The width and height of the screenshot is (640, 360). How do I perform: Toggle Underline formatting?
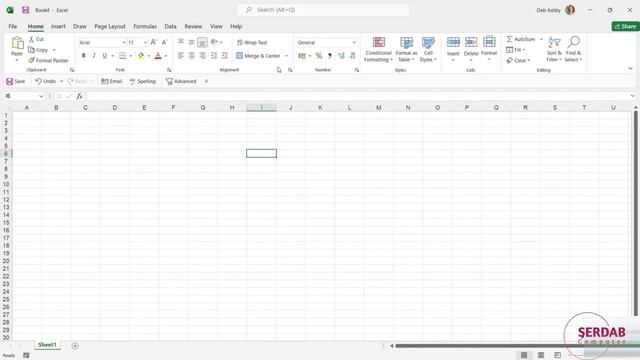pyautogui.click(x=104, y=56)
